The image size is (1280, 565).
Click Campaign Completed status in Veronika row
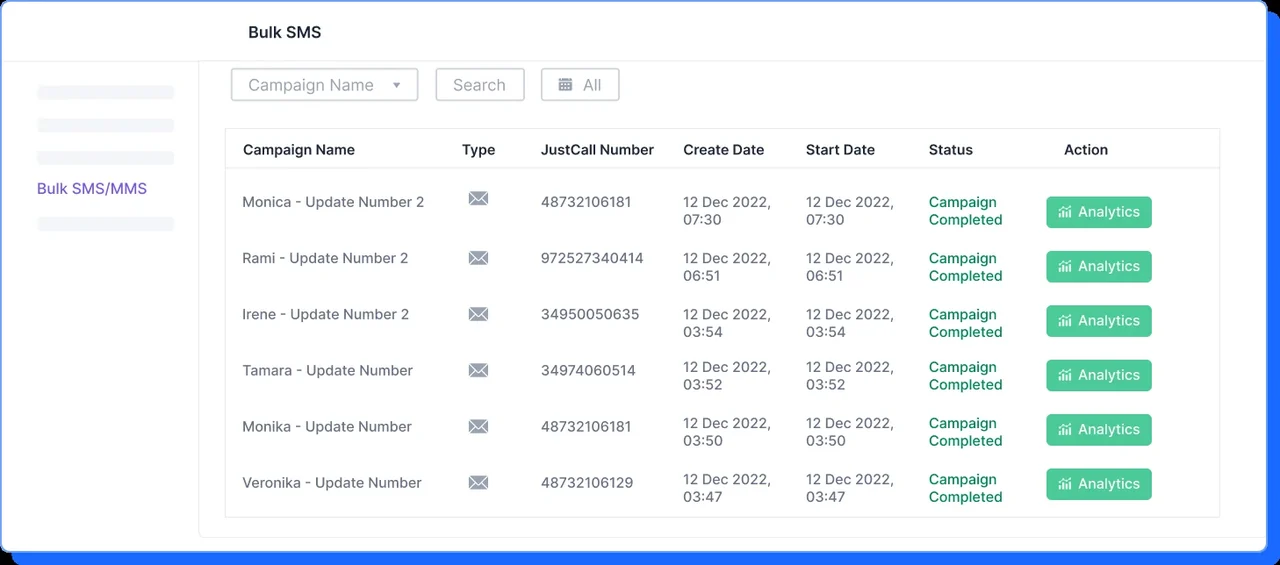pyautogui.click(x=965, y=488)
